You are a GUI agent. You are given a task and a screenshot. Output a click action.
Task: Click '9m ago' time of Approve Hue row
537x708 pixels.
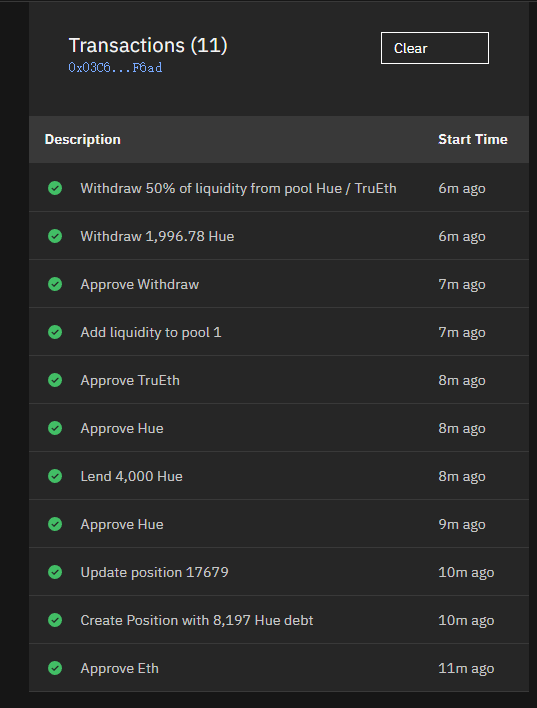pyautogui.click(x=462, y=524)
